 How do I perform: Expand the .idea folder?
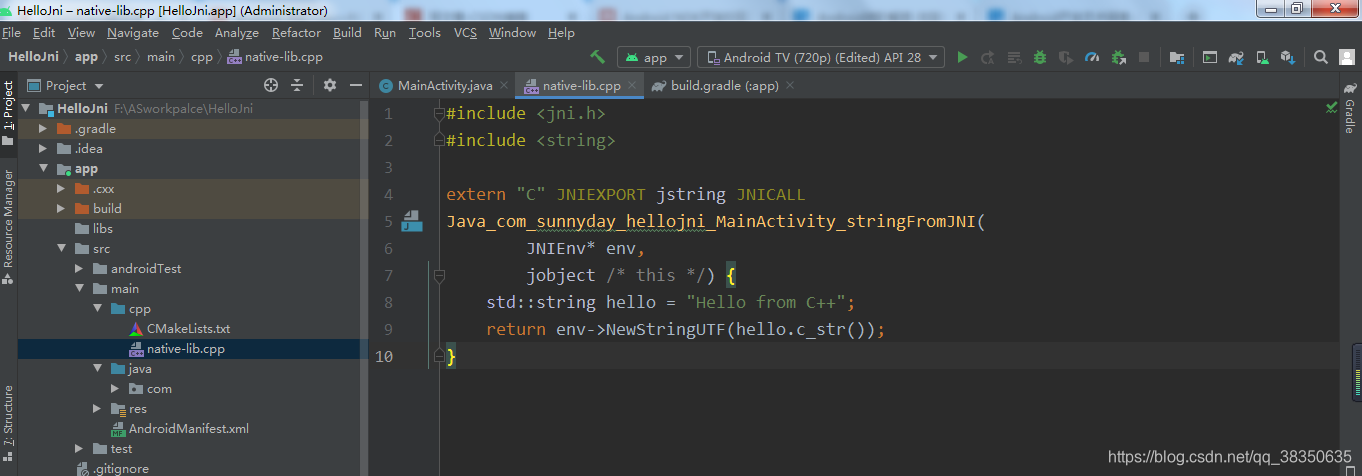coord(43,149)
